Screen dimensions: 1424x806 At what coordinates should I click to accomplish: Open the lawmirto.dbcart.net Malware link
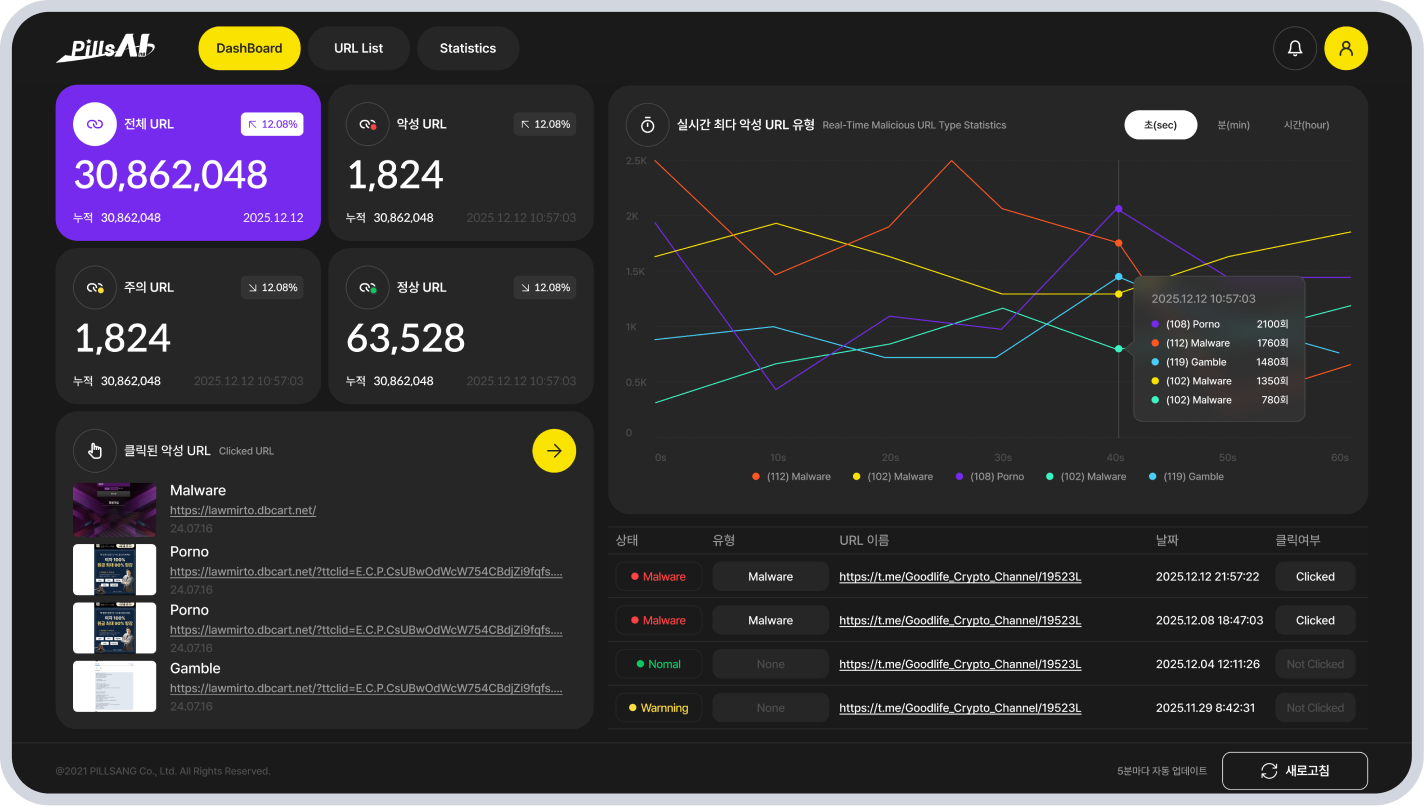tap(243, 510)
